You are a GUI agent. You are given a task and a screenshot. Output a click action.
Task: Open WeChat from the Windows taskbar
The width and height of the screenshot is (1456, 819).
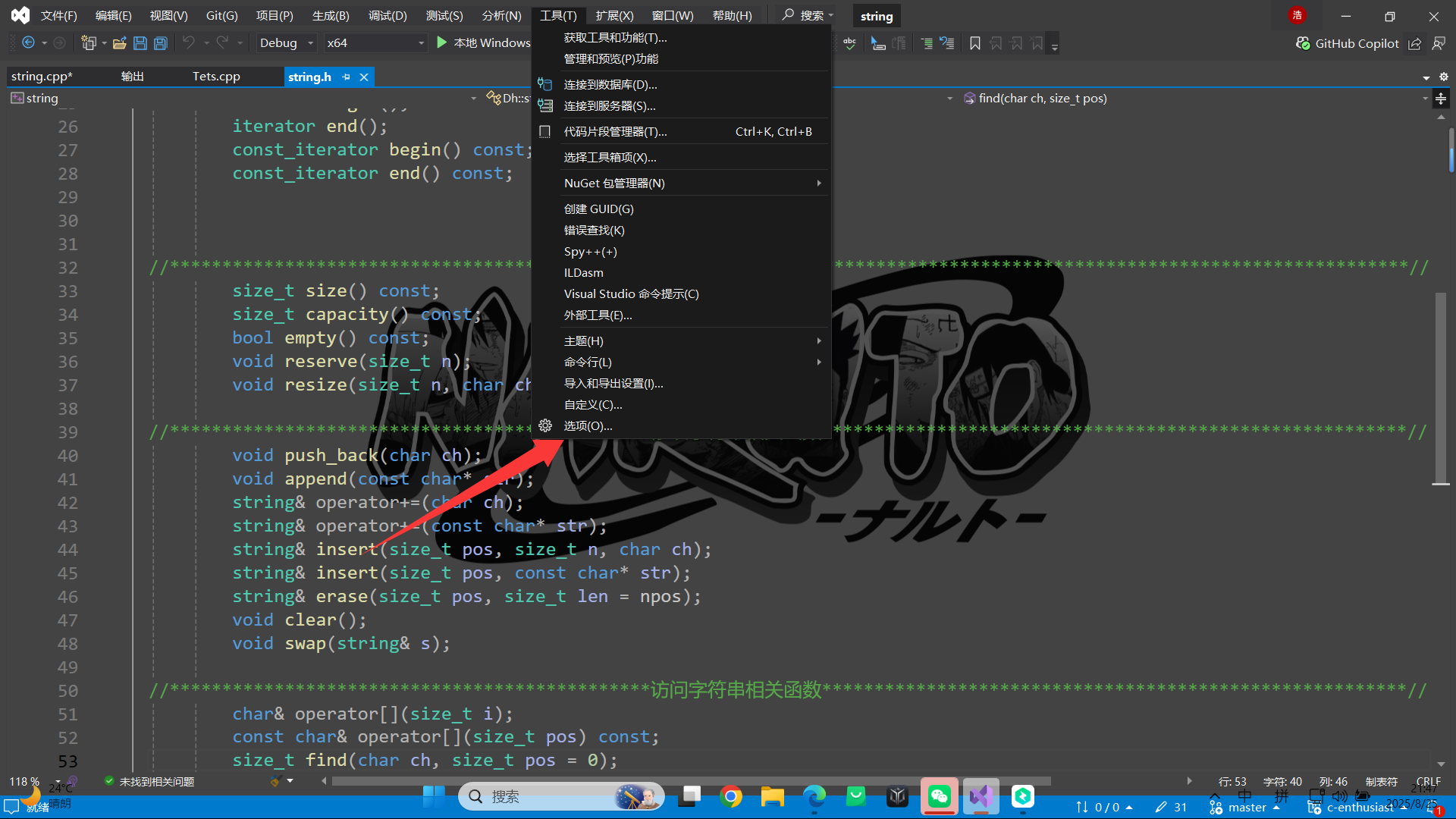(939, 796)
